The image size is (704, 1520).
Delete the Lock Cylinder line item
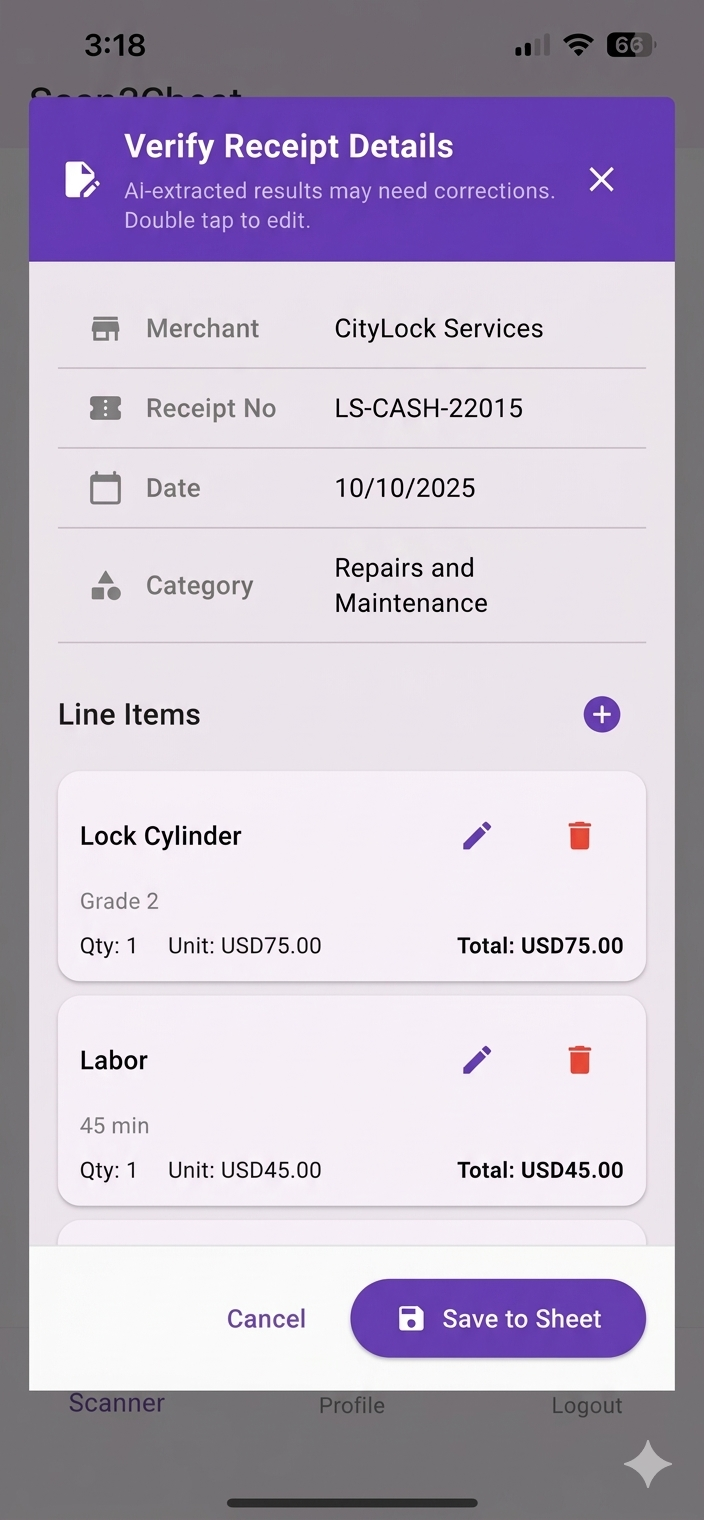580,835
